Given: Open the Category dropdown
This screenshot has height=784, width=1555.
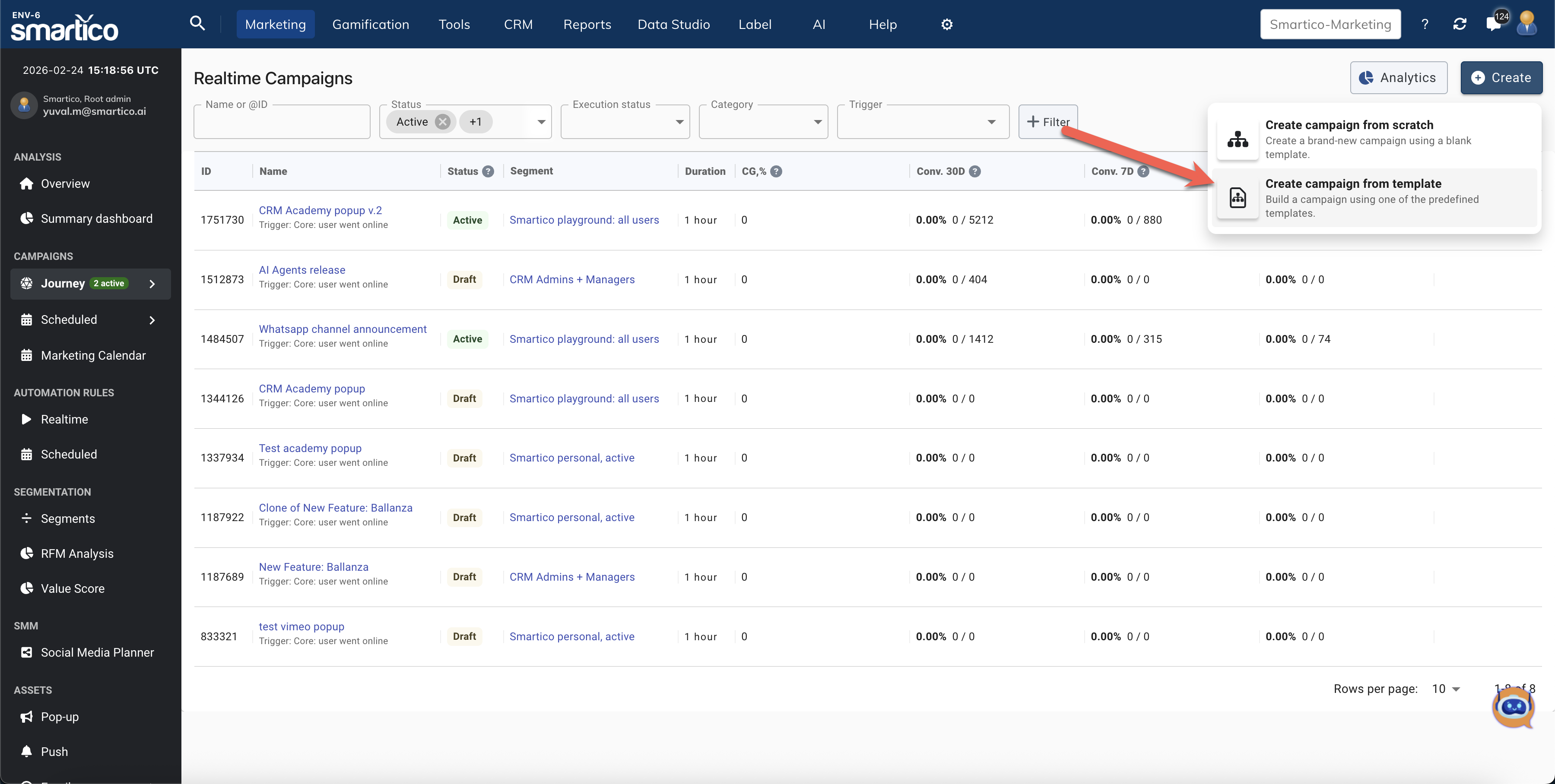Looking at the screenshot, I should (x=763, y=122).
